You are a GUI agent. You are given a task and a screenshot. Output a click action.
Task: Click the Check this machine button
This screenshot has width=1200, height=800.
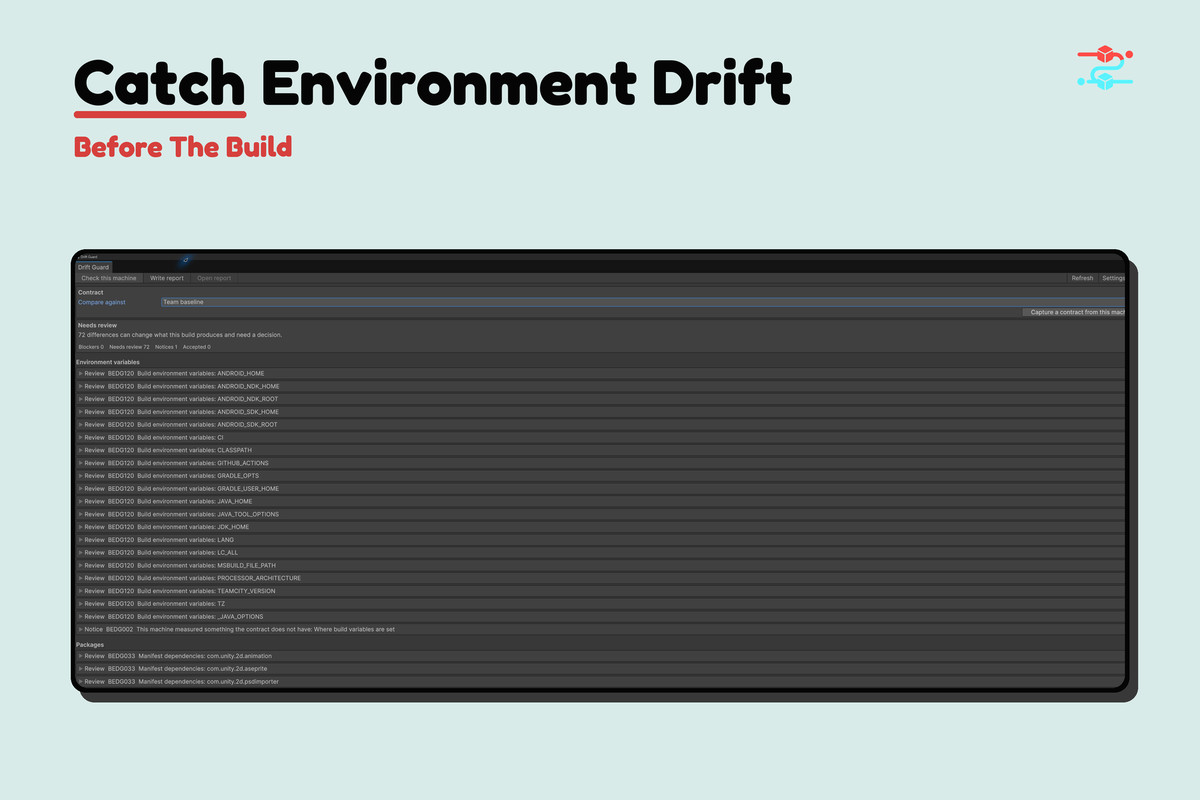(x=109, y=278)
